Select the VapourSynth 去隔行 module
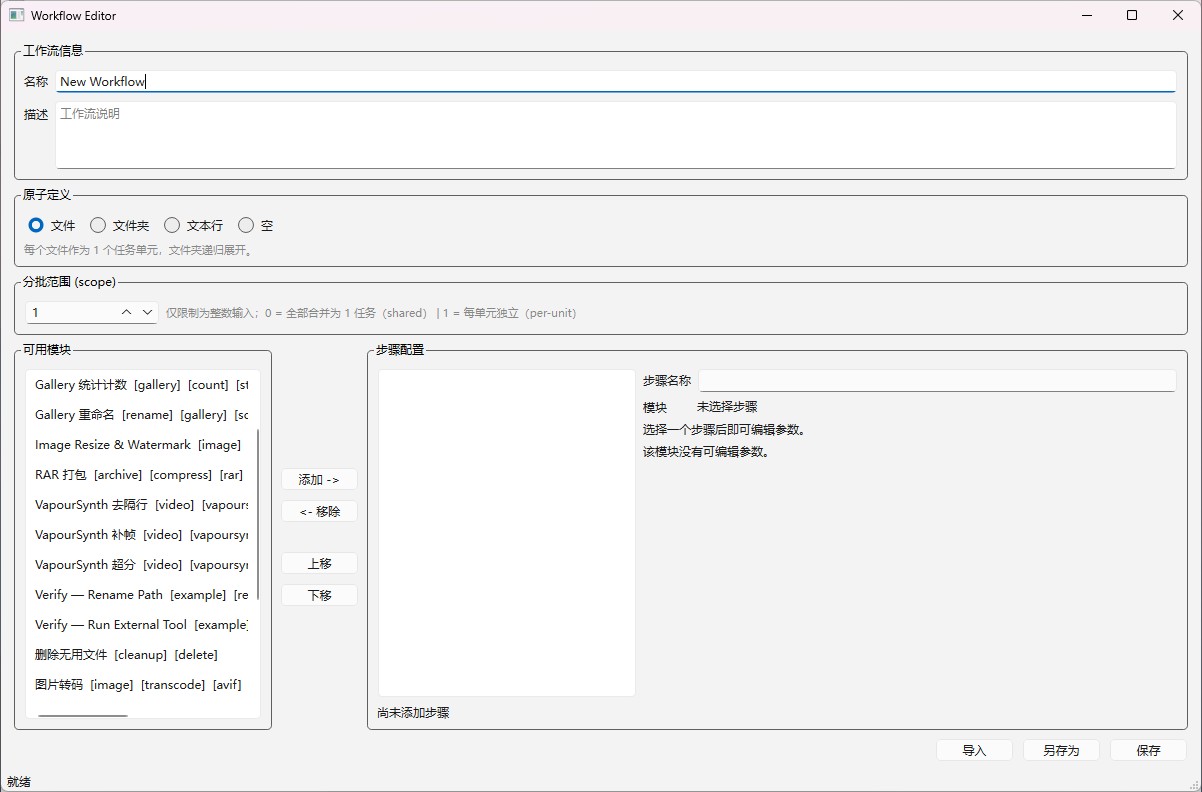Viewport: 1202px width, 792px height. pos(141,505)
